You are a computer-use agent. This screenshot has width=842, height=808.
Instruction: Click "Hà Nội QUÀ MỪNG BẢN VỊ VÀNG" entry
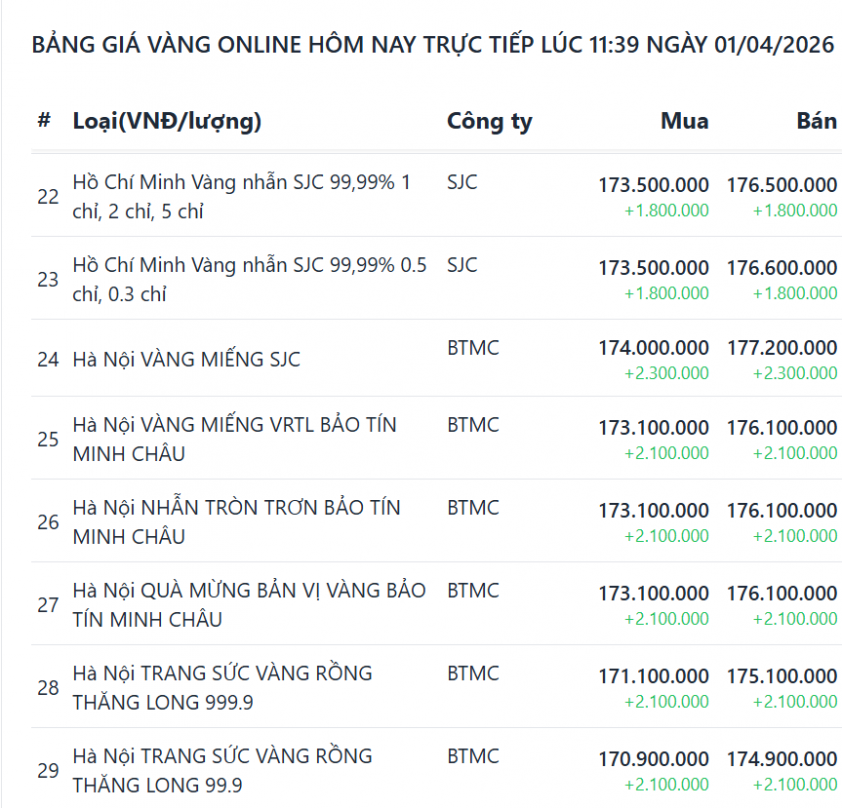(249, 604)
